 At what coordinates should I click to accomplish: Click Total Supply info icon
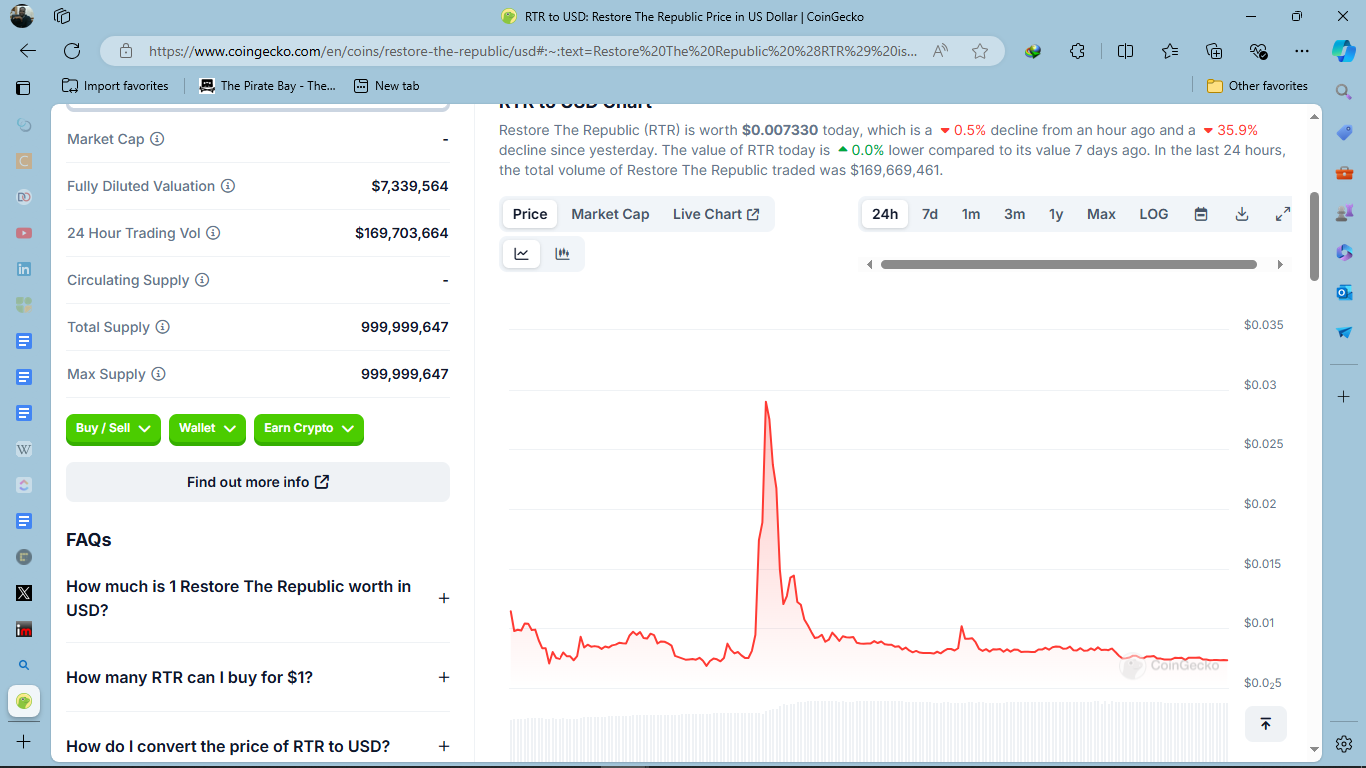coord(163,327)
